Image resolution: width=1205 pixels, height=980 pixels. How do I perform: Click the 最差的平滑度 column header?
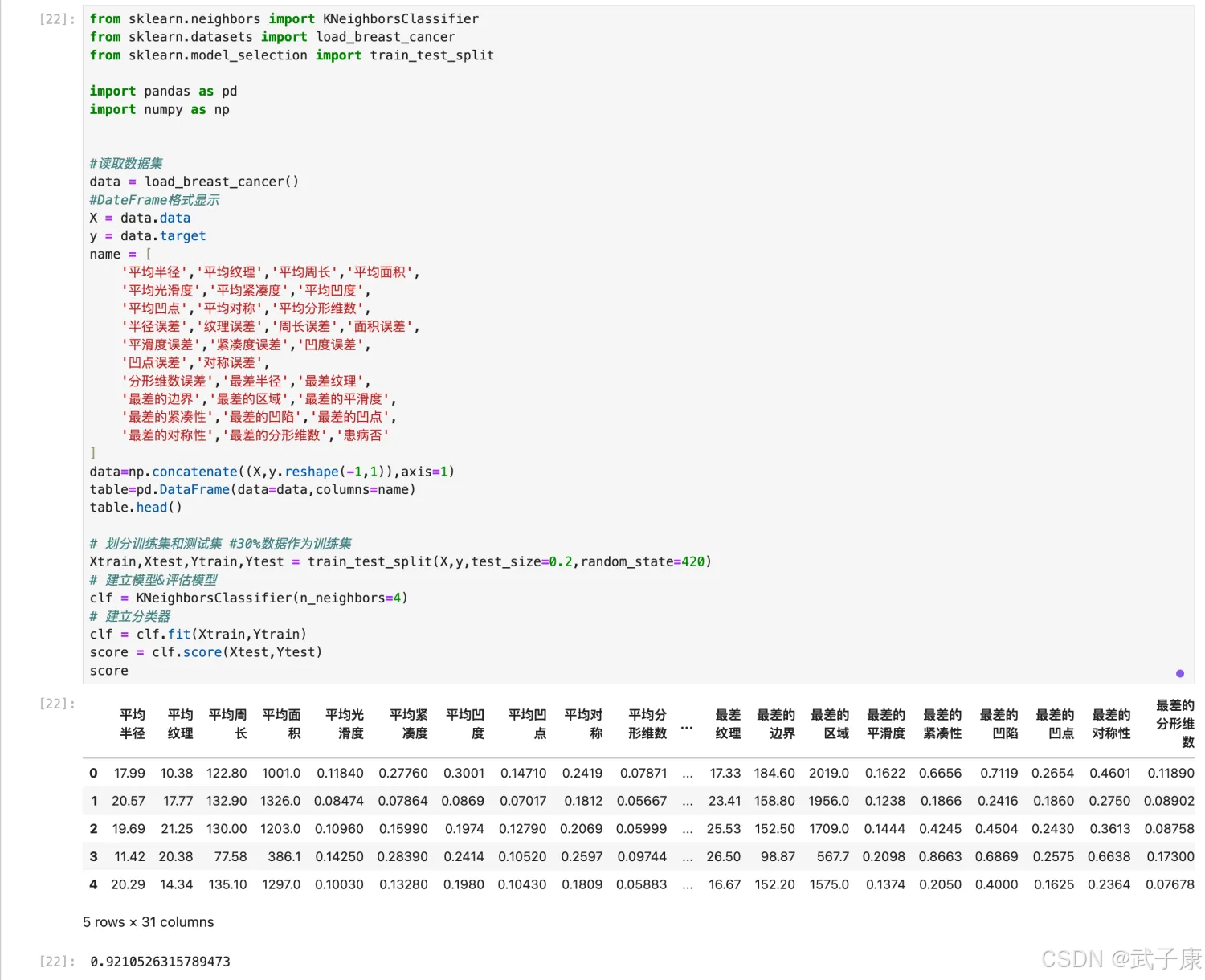[x=886, y=724]
